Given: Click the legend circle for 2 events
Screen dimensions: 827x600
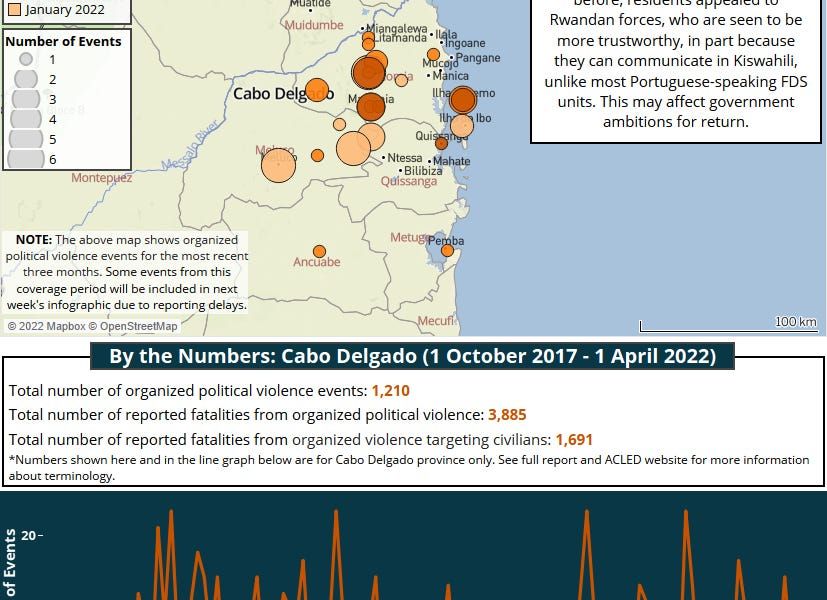Looking at the screenshot, I should (26, 79).
